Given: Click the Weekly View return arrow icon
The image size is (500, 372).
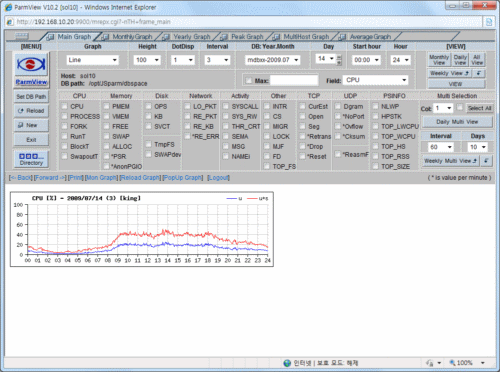Looking at the screenshot, I should tap(479, 73).
